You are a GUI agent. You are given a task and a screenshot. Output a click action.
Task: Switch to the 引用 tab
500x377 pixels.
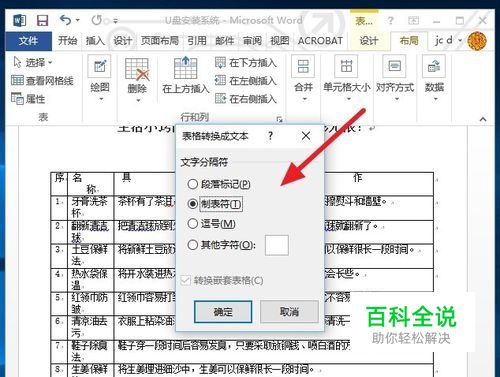click(x=197, y=41)
